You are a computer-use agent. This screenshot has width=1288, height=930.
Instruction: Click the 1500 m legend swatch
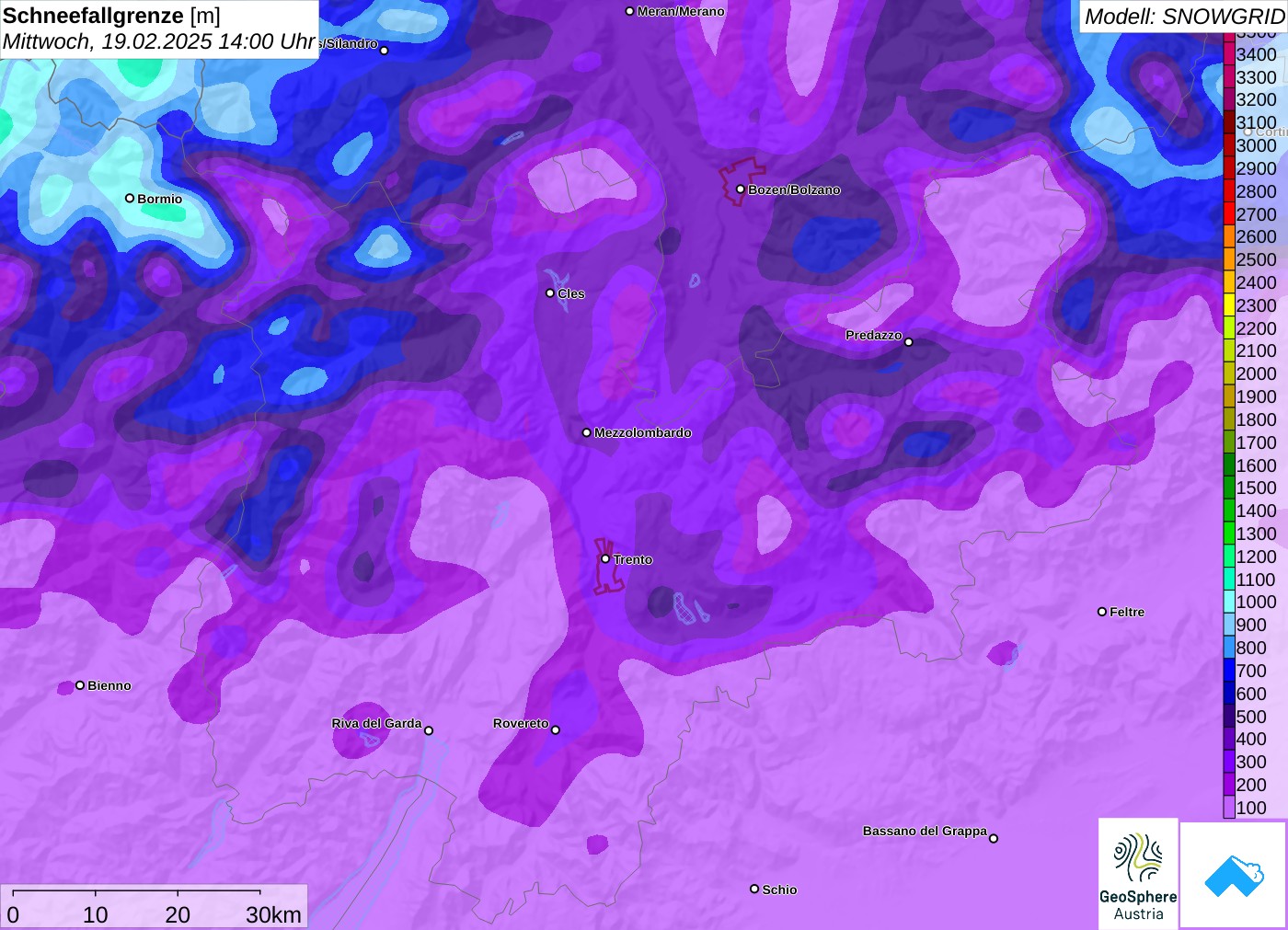coord(1228,488)
